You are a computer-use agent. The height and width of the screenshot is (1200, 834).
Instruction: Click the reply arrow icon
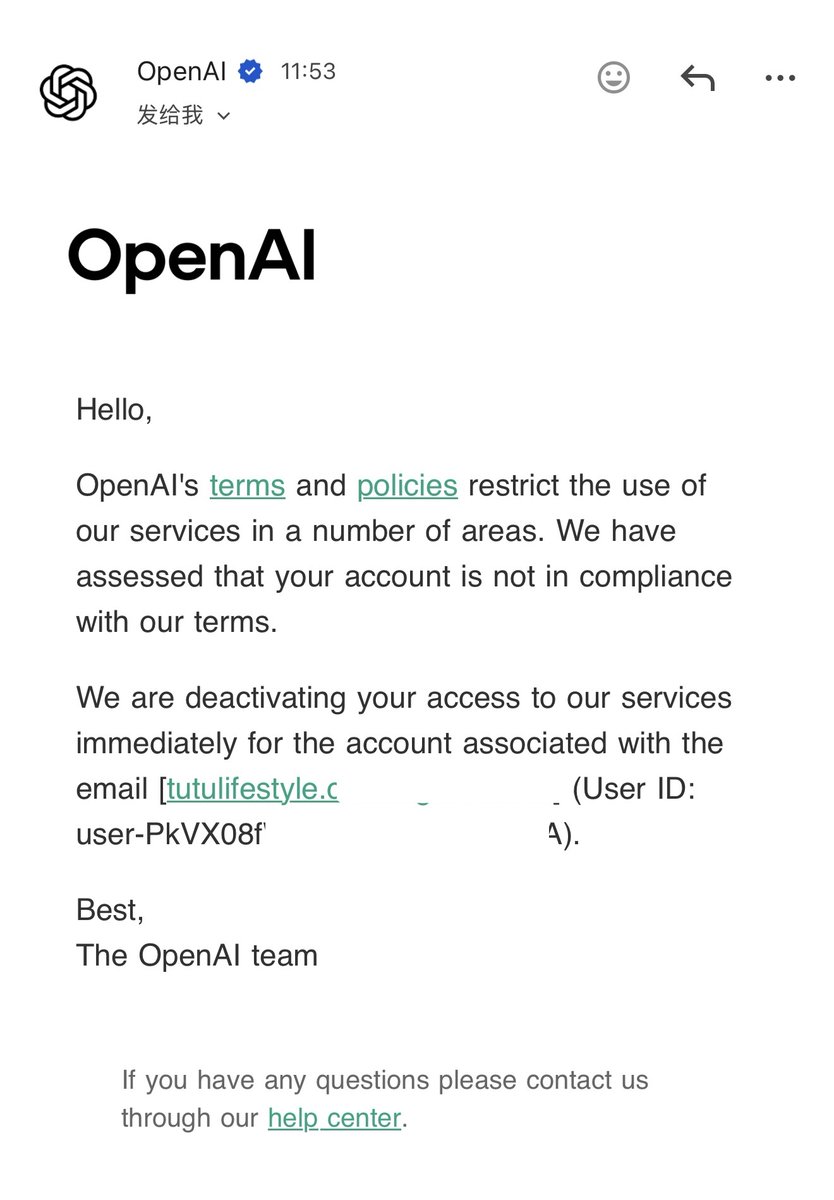pyautogui.click(x=698, y=79)
